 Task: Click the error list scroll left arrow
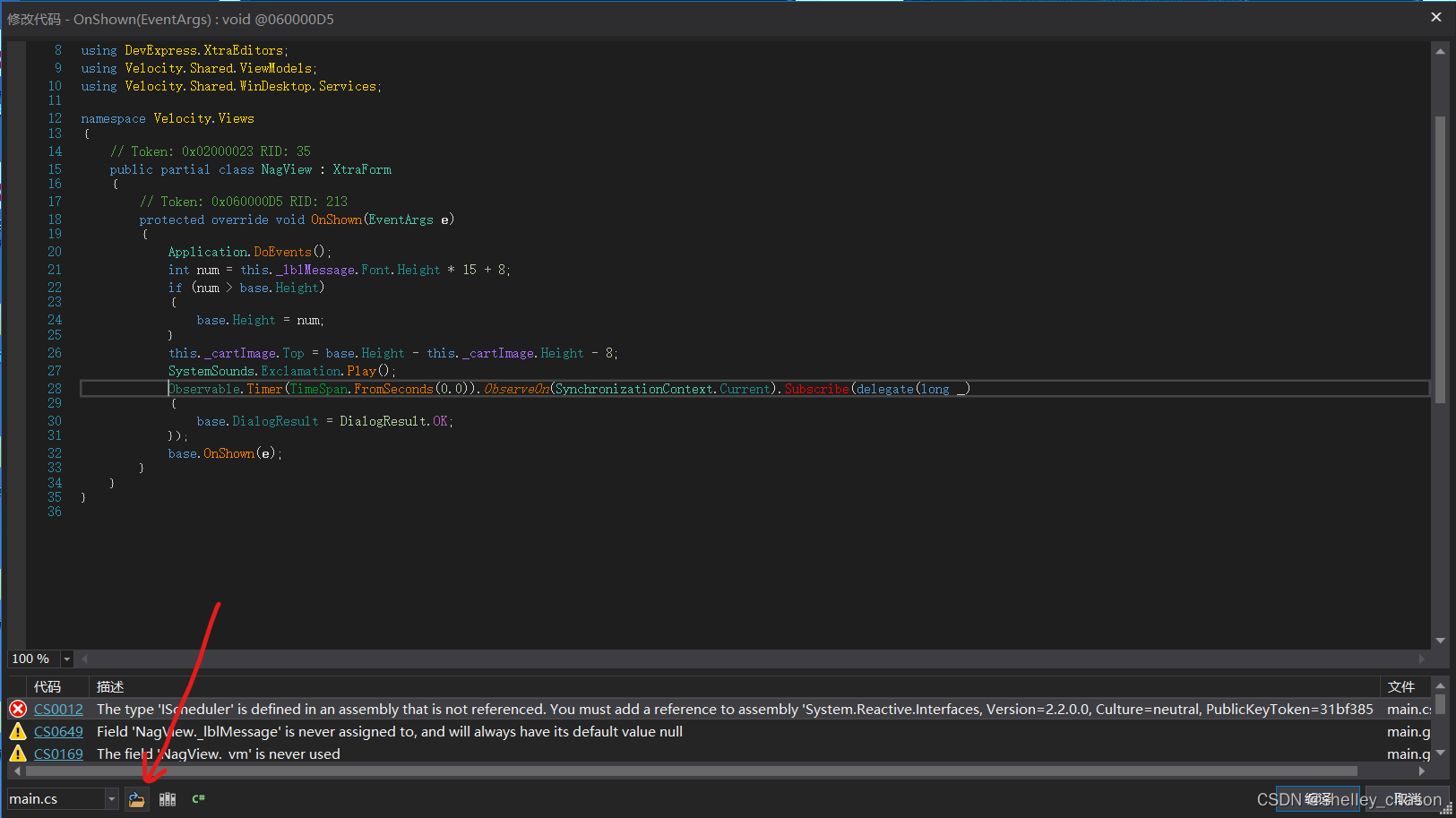pyautogui.click(x=17, y=771)
